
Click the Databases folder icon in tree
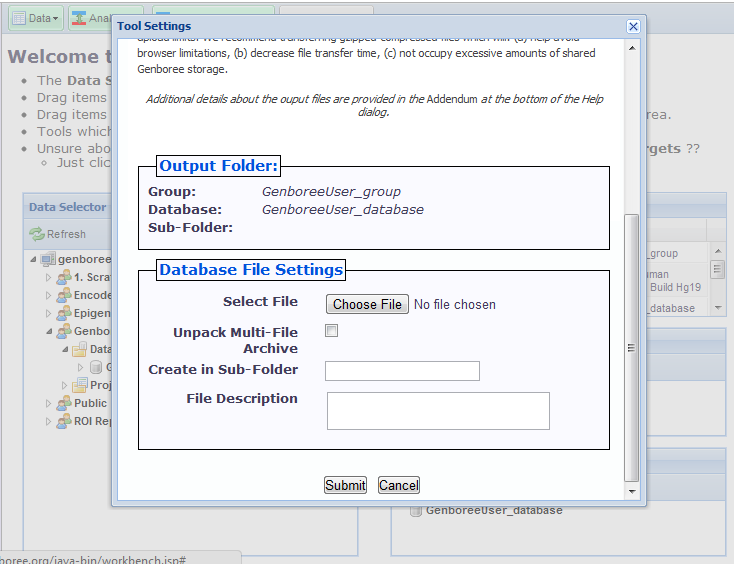(79, 349)
